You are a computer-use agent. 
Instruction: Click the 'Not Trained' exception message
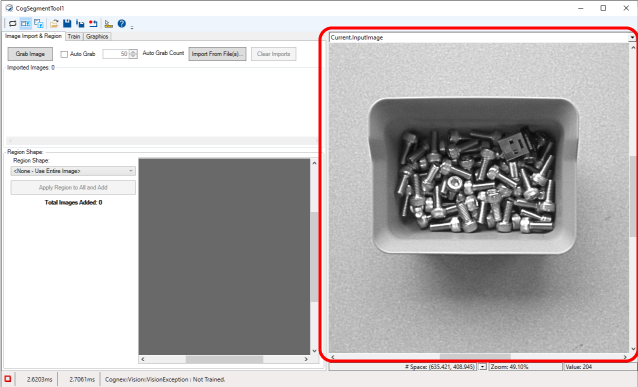pos(165,379)
